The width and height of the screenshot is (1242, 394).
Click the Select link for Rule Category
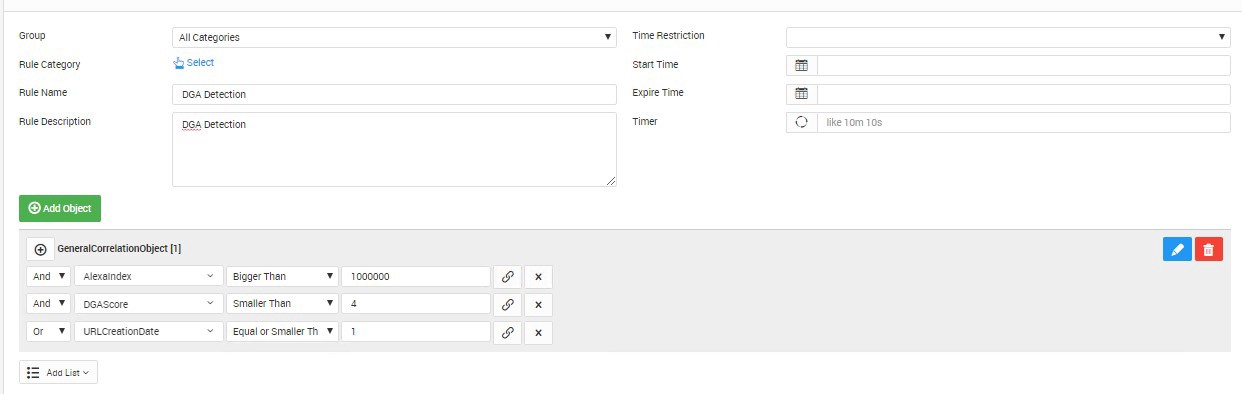click(194, 62)
